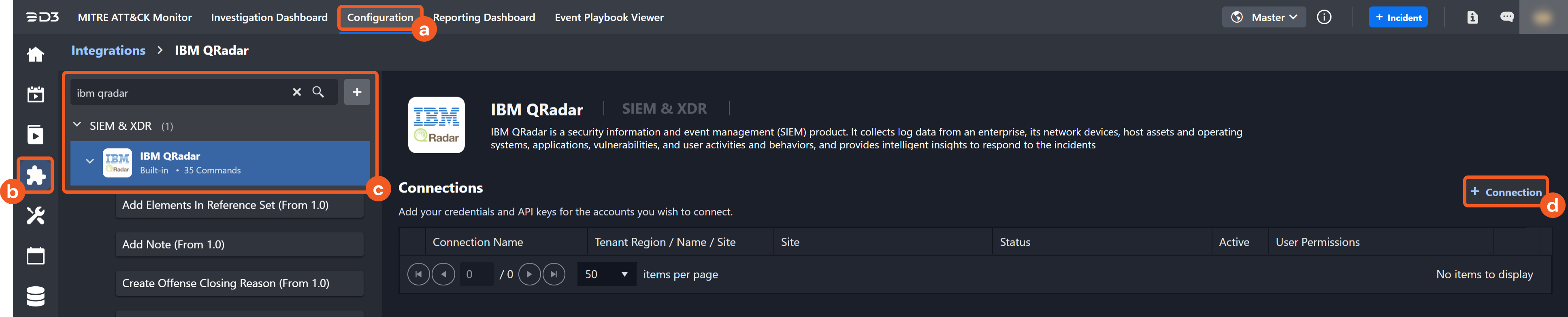Go to Integrations breadcrumb link

pos(109,51)
